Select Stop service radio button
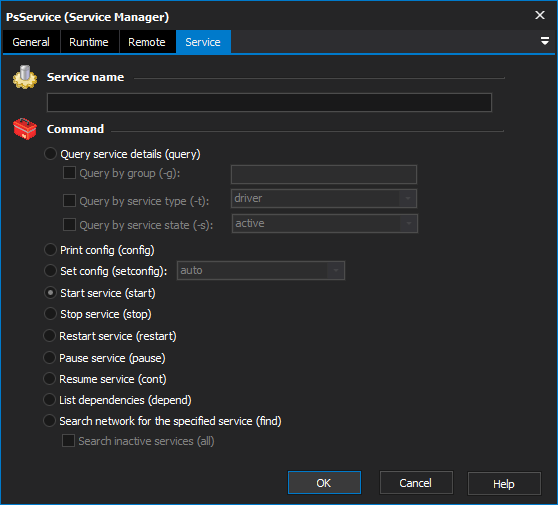The width and height of the screenshot is (558, 505). pyautogui.click(x=50, y=314)
